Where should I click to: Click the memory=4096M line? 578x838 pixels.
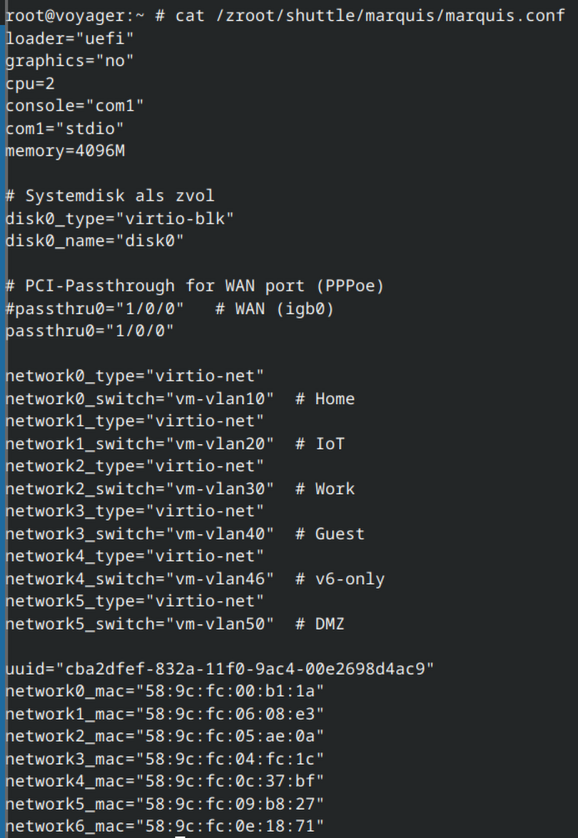(x=65, y=151)
